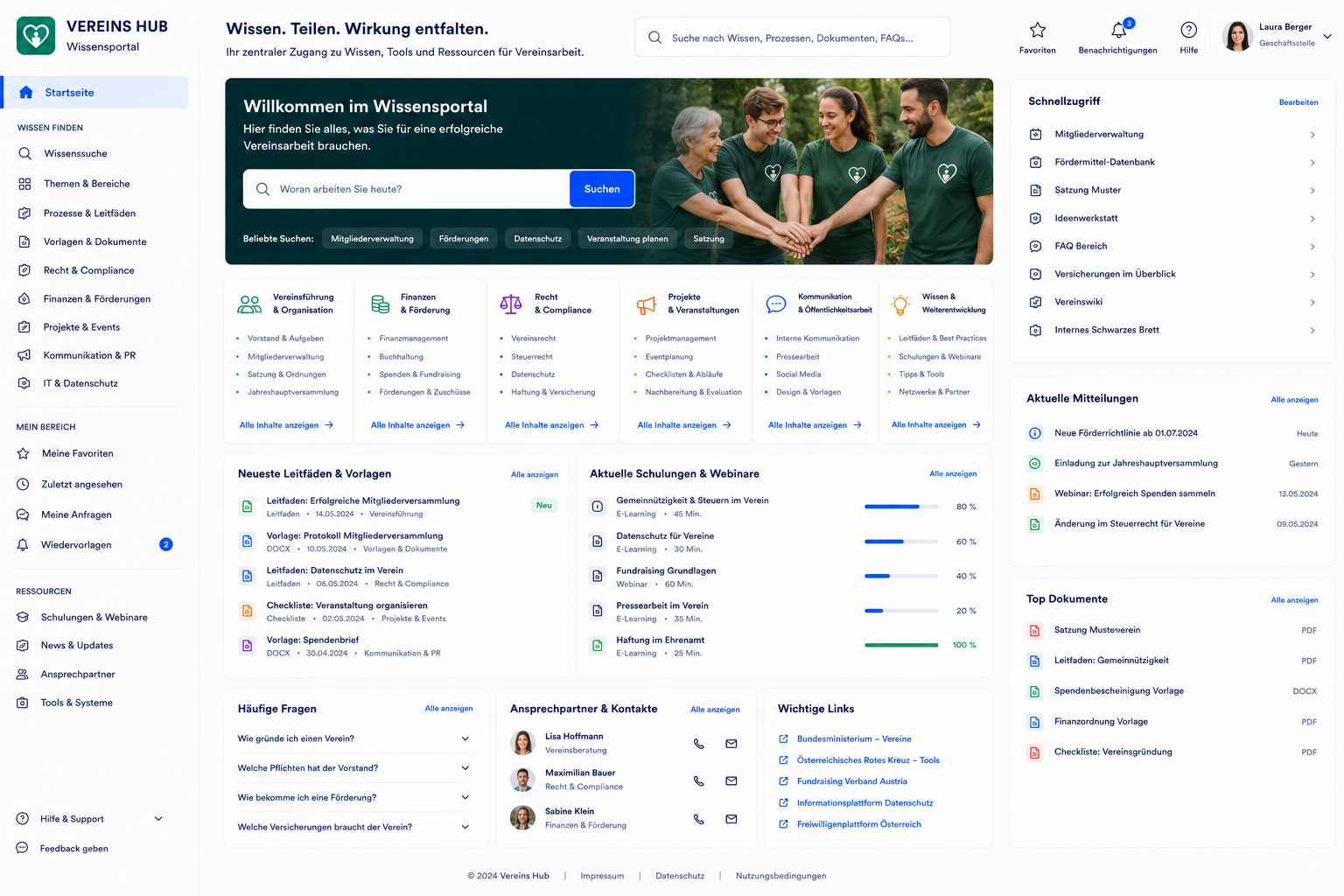Click external link icon beside Bundesministerium
Screen dimensions: 1344x896
(783, 739)
